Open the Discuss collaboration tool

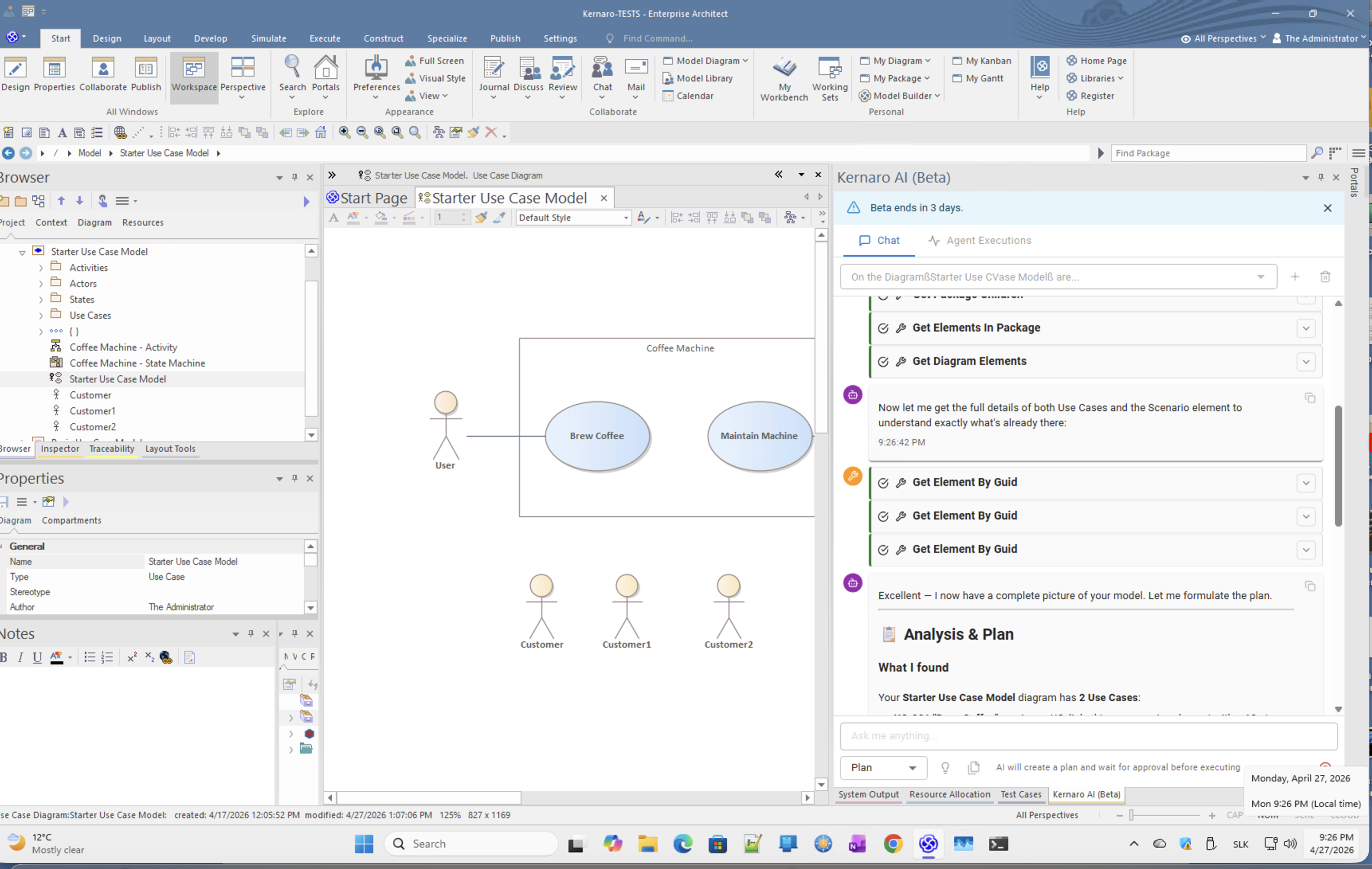(528, 77)
